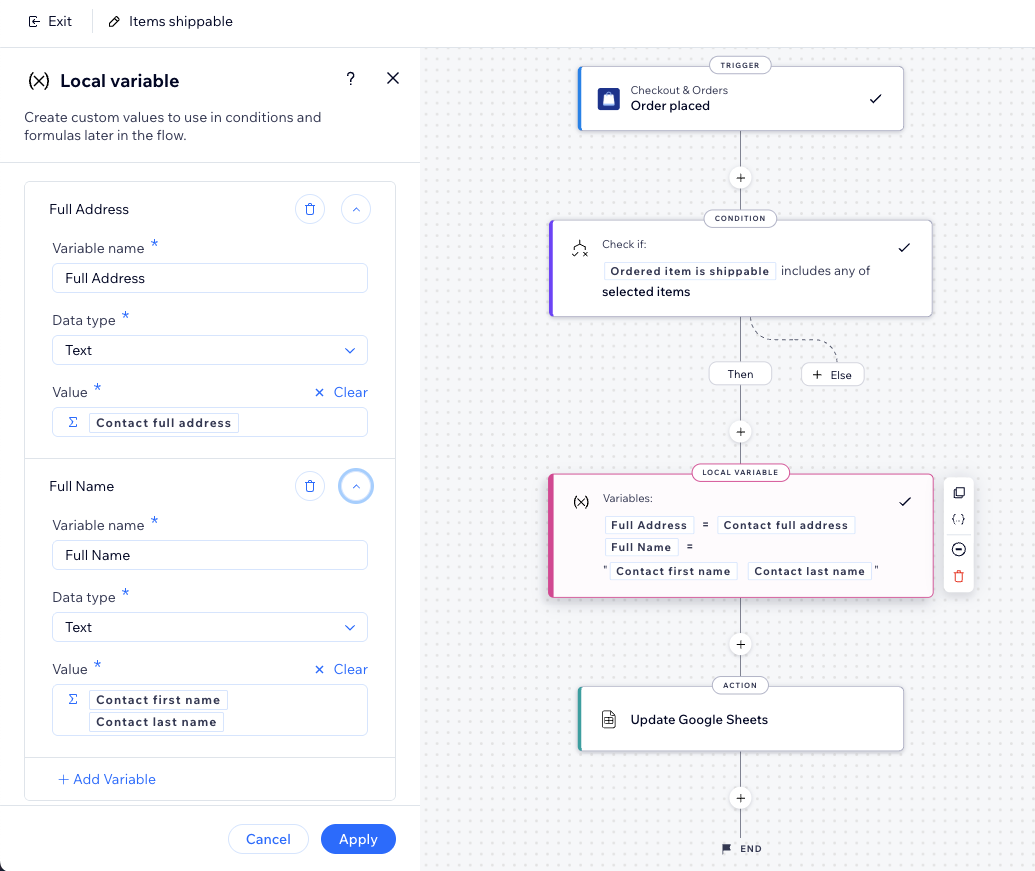Close the Local variable panel

[393, 79]
